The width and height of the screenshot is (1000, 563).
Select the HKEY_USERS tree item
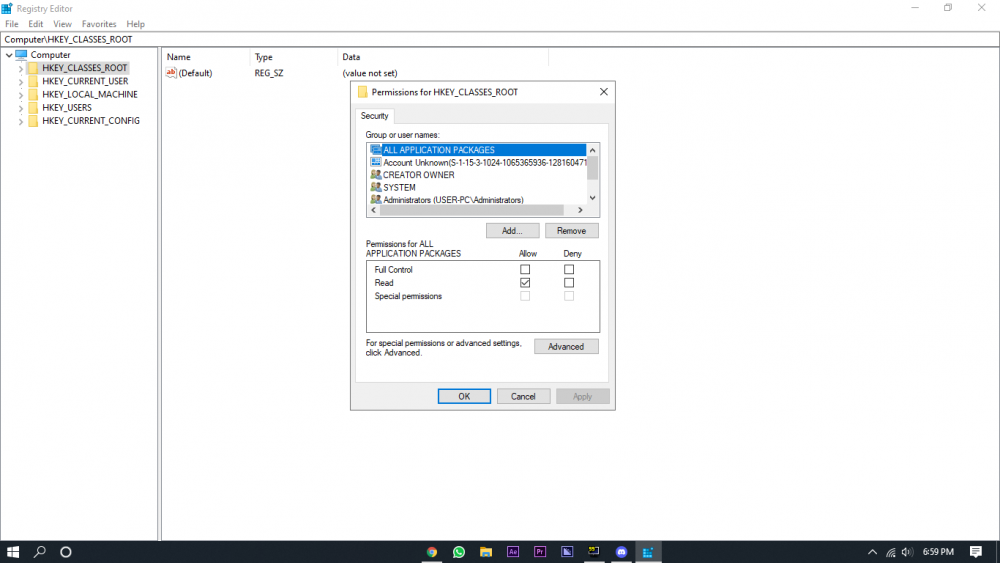click(67, 108)
